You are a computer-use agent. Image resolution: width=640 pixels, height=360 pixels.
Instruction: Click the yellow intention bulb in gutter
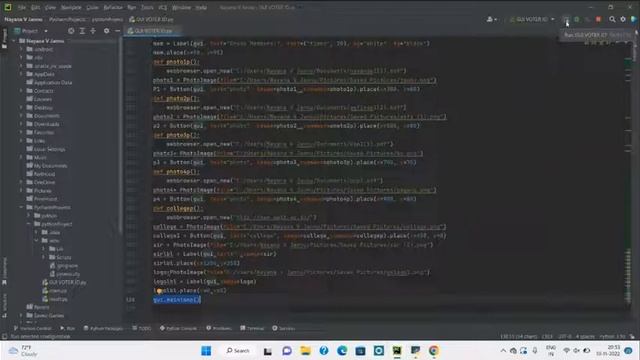[159, 291]
